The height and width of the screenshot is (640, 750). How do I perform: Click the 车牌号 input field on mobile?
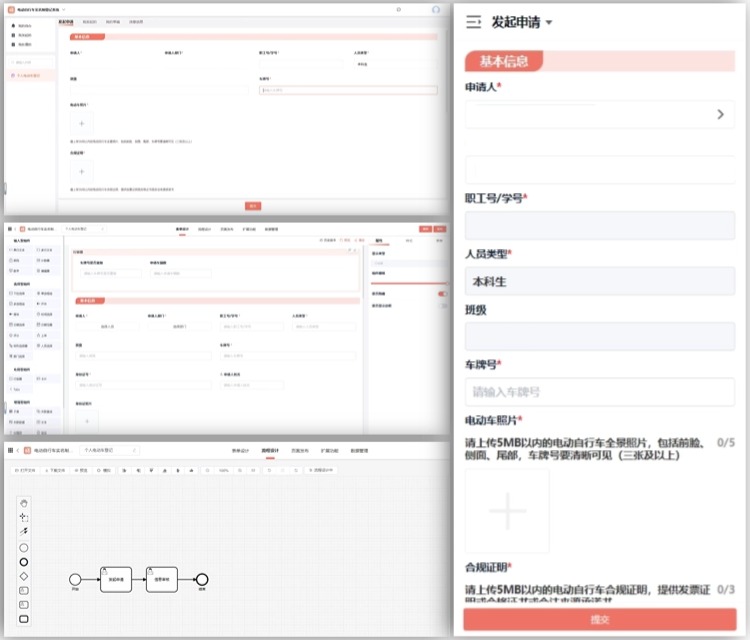click(600, 392)
